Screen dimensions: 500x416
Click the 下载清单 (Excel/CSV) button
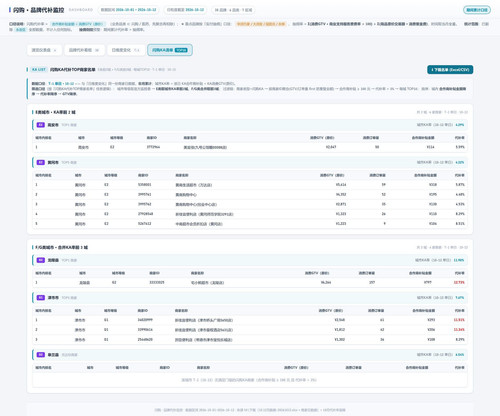coord(450,70)
